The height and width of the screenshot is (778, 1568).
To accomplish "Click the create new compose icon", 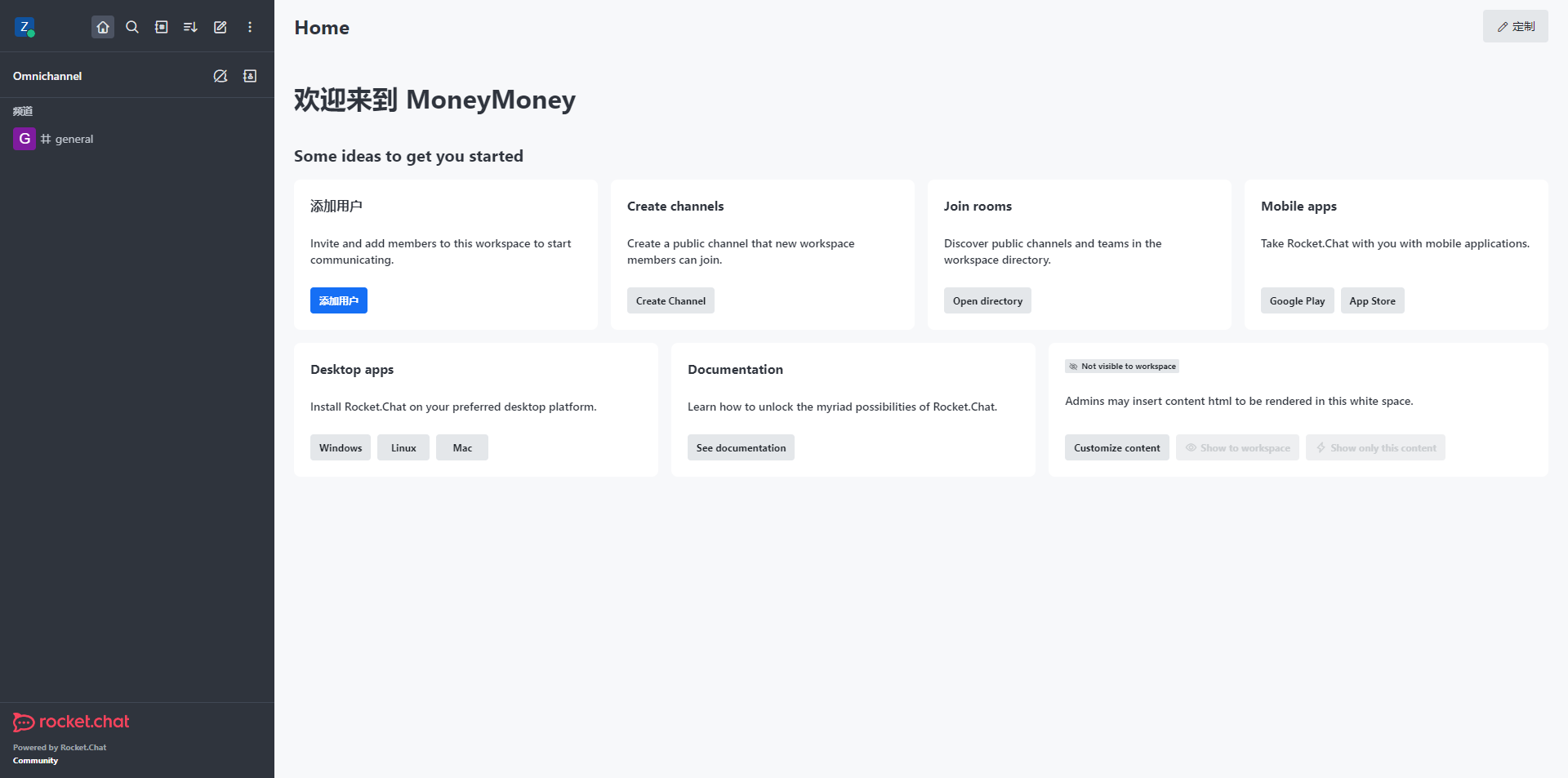I will coord(220,27).
